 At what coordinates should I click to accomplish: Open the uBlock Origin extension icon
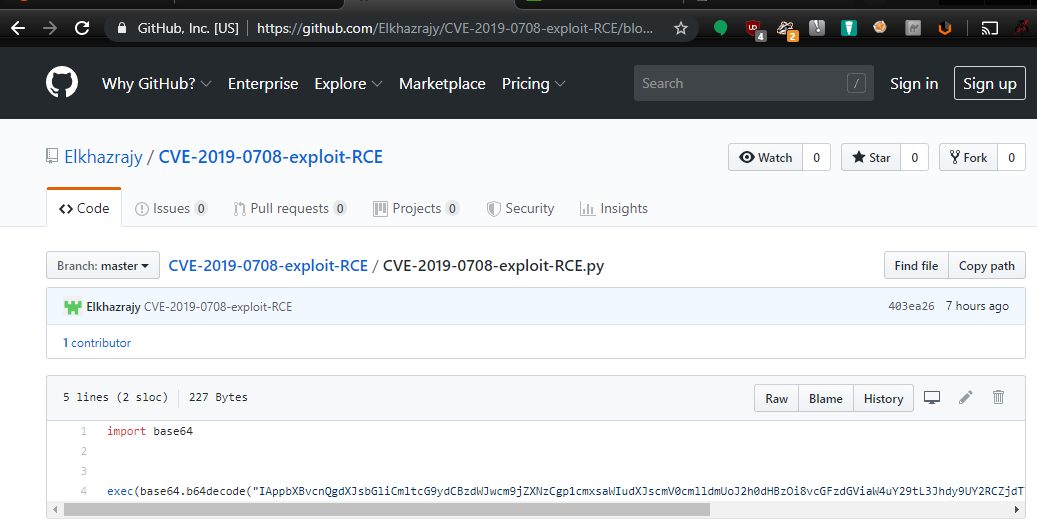[754, 29]
